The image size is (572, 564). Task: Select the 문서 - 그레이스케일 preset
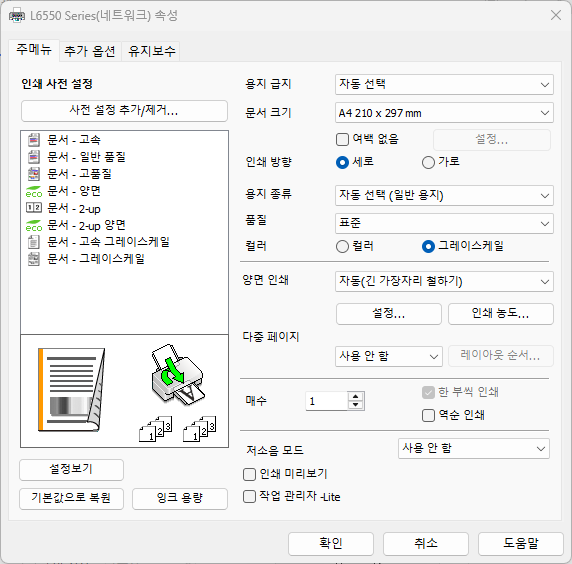click(96, 259)
